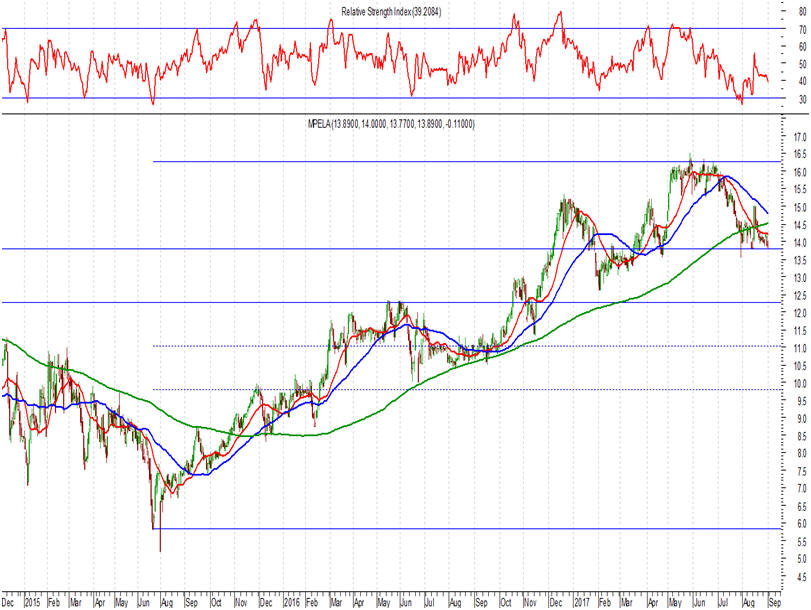Click the 5.0 price axis label

[x=802, y=559]
